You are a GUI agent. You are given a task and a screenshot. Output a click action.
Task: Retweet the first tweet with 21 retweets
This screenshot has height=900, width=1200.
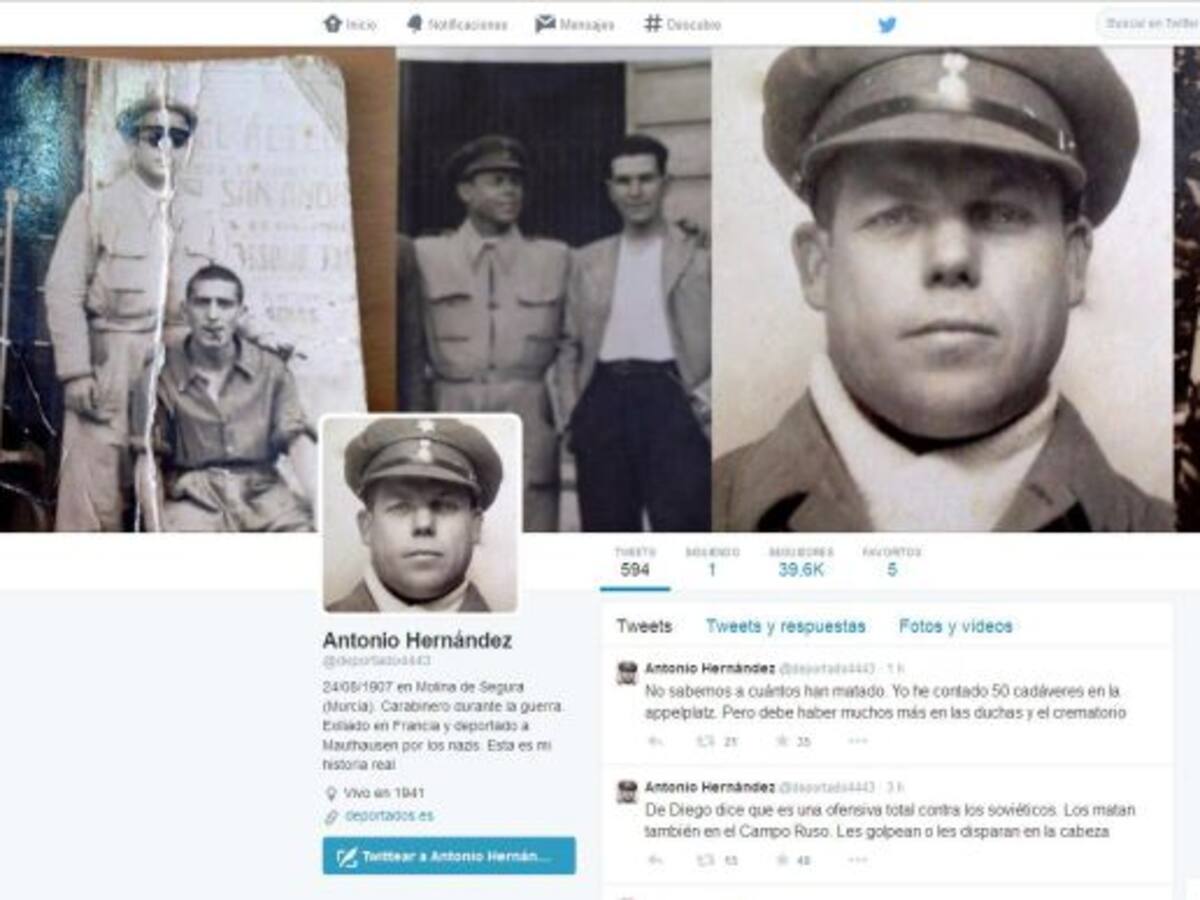click(x=716, y=742)
